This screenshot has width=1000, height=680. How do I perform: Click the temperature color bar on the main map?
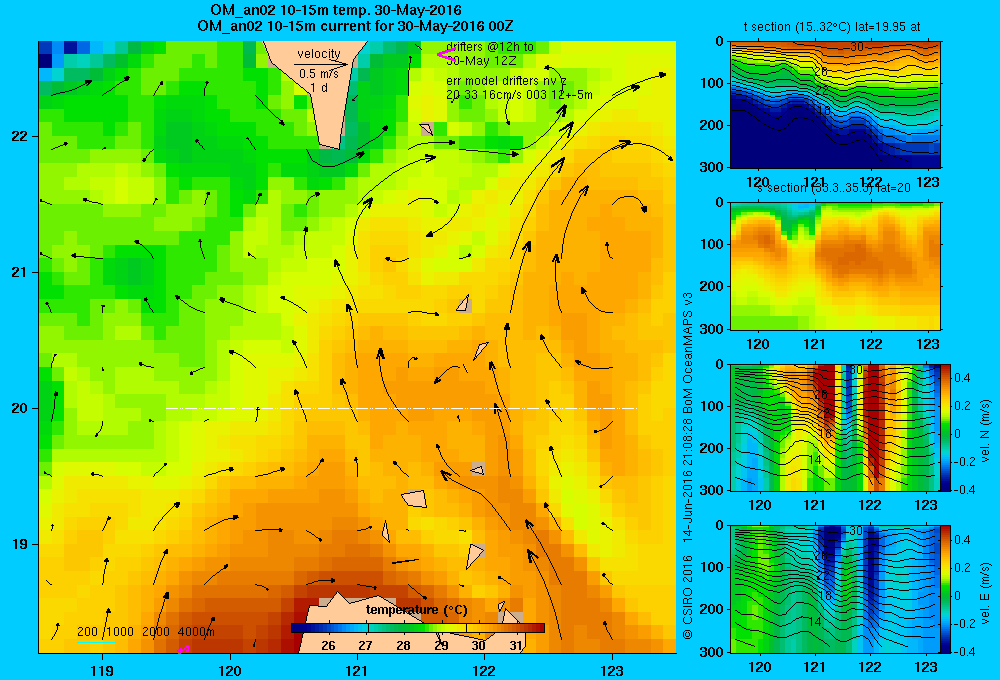418,628
